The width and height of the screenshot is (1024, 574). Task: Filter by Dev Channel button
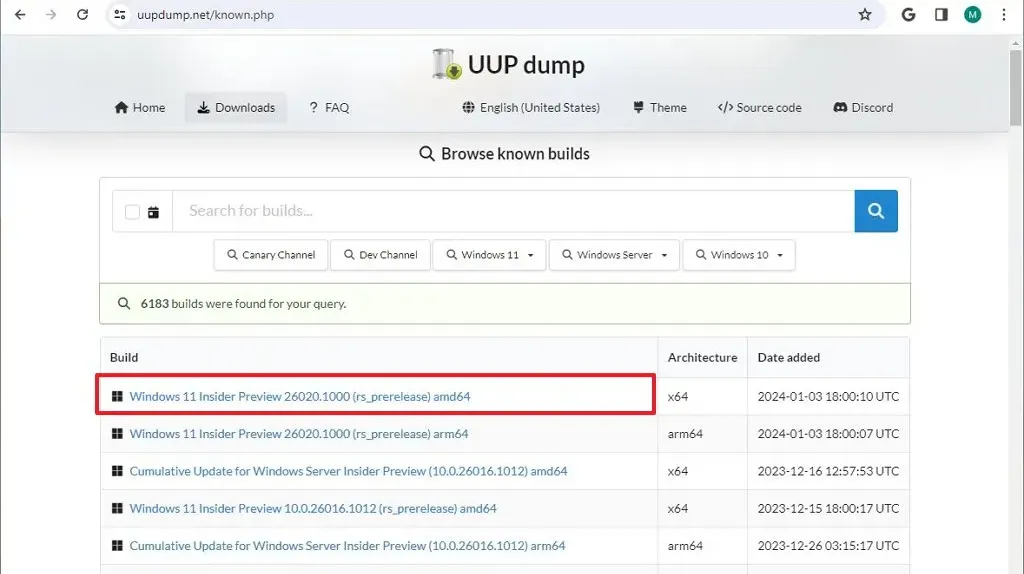[x=380, y=255]
